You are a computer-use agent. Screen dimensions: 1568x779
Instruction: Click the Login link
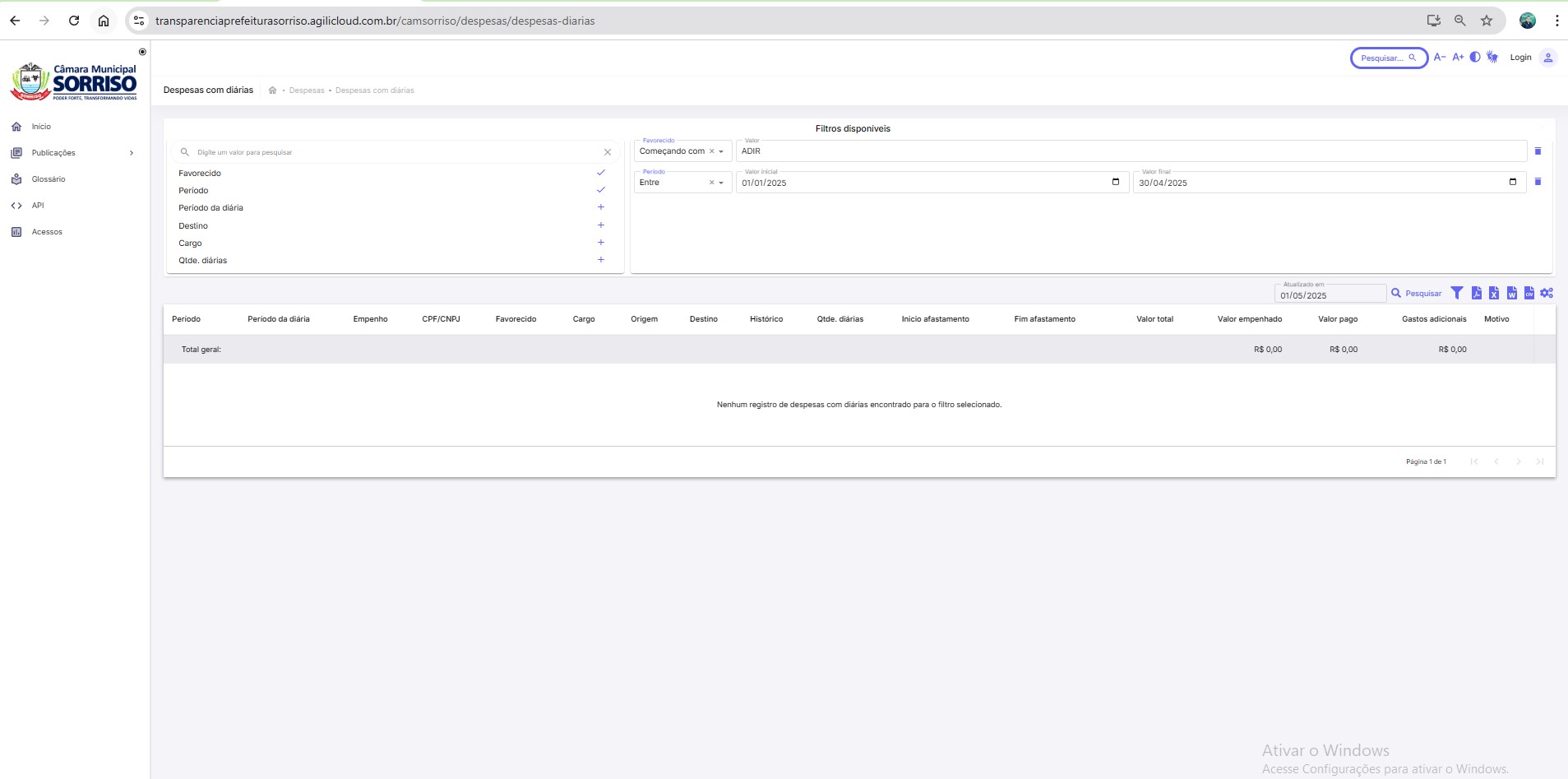coord(1520,58)
